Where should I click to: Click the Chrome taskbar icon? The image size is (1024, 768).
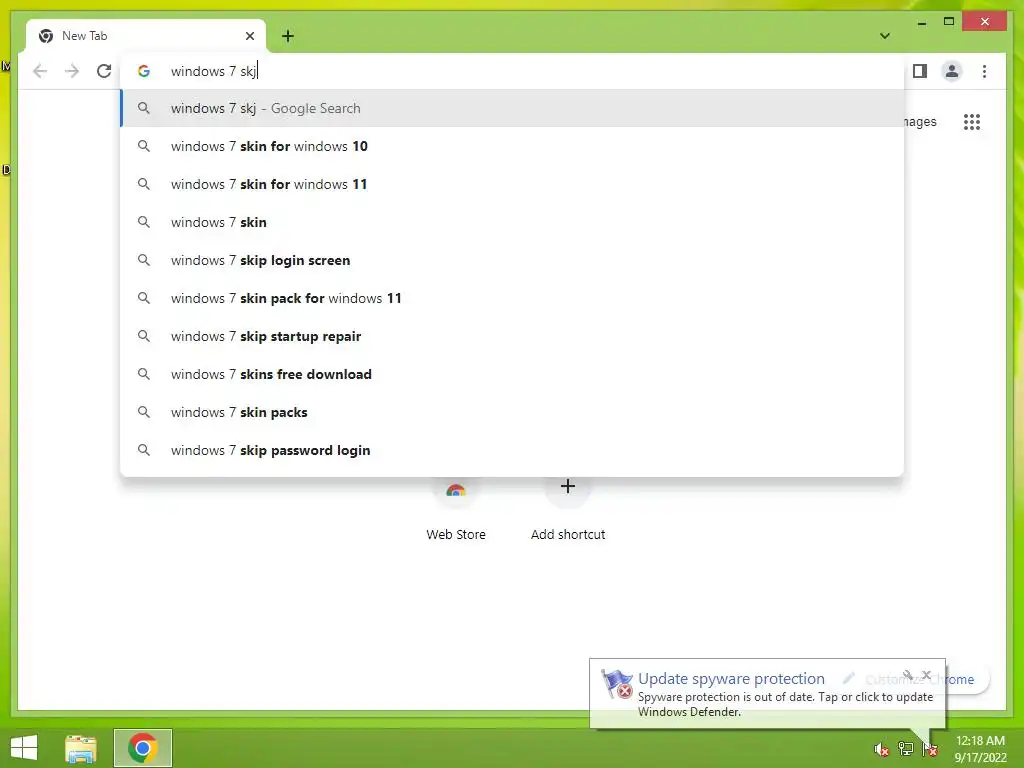click(142, 748)
